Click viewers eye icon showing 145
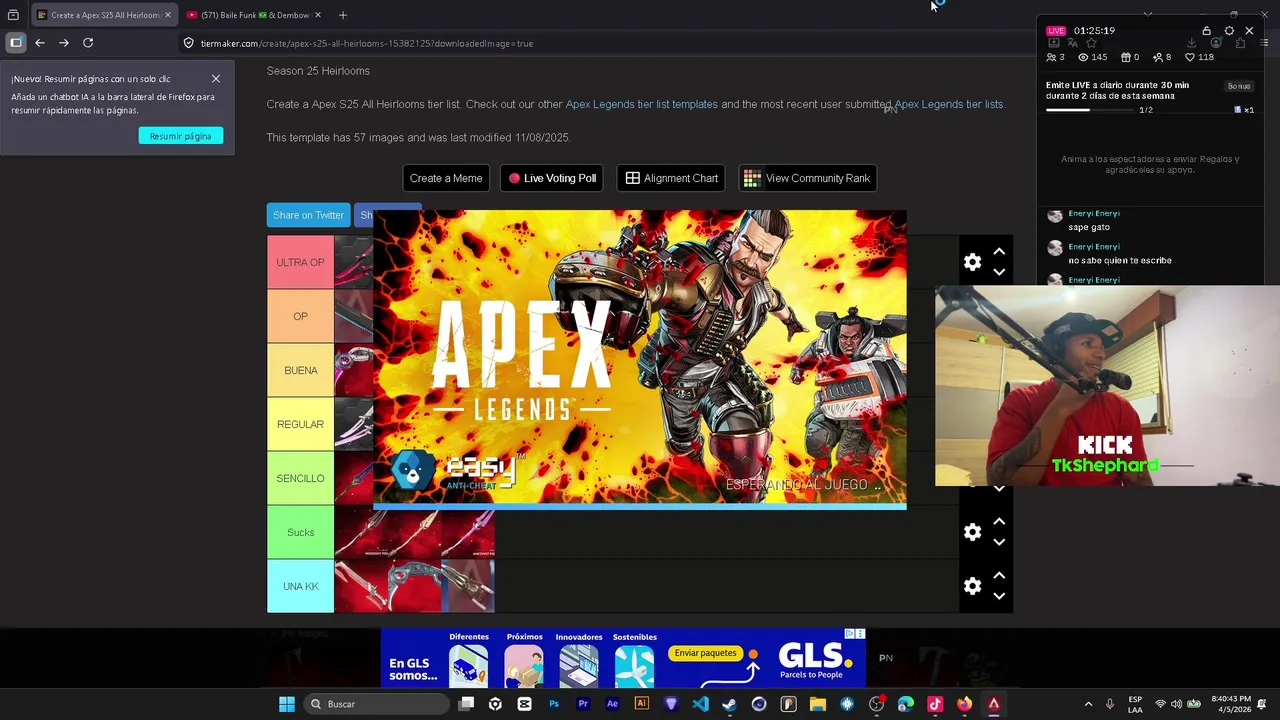 coord(1083,57)
